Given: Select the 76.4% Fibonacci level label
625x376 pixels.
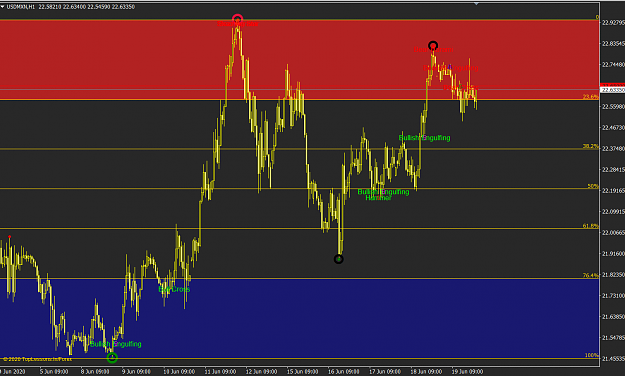Looking at the screenshot, I should (x=590, y=276).
